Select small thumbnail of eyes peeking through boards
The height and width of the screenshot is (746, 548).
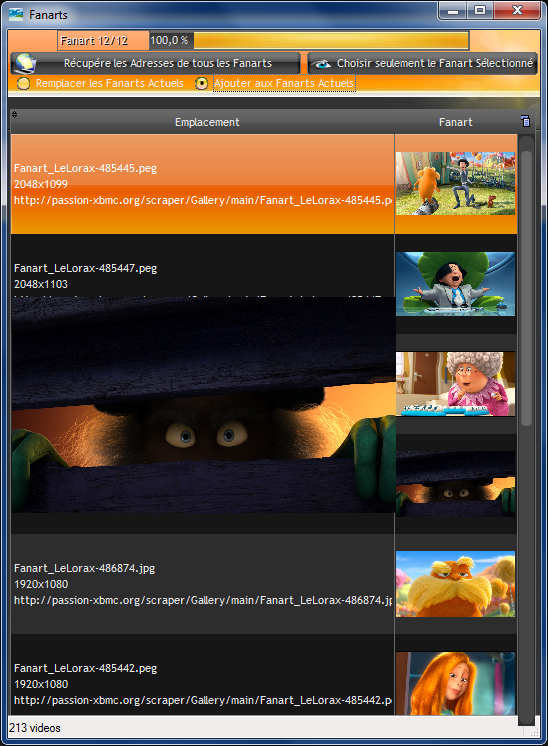point(455,484)
